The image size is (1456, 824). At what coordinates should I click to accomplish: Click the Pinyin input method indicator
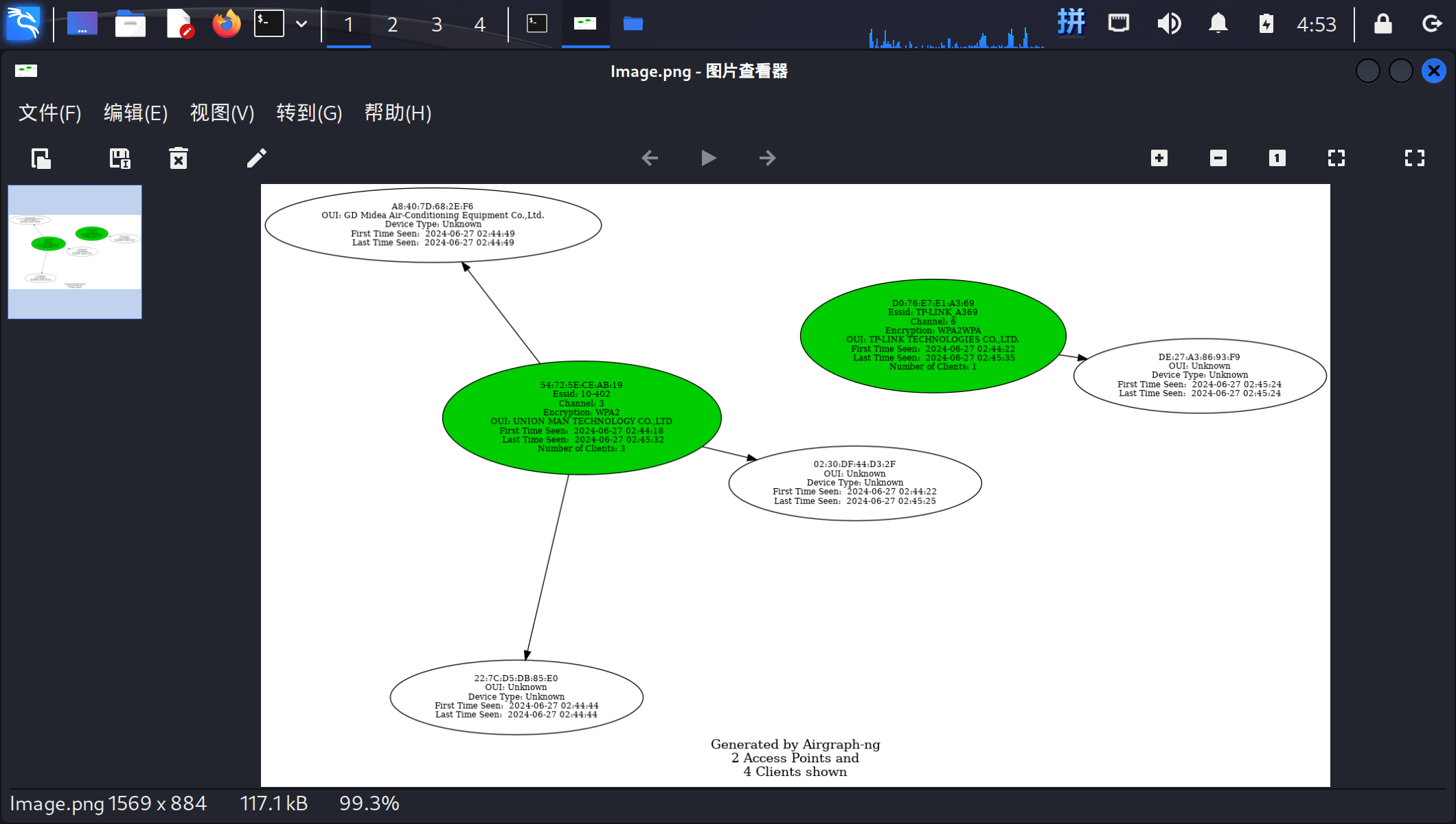1071,23
